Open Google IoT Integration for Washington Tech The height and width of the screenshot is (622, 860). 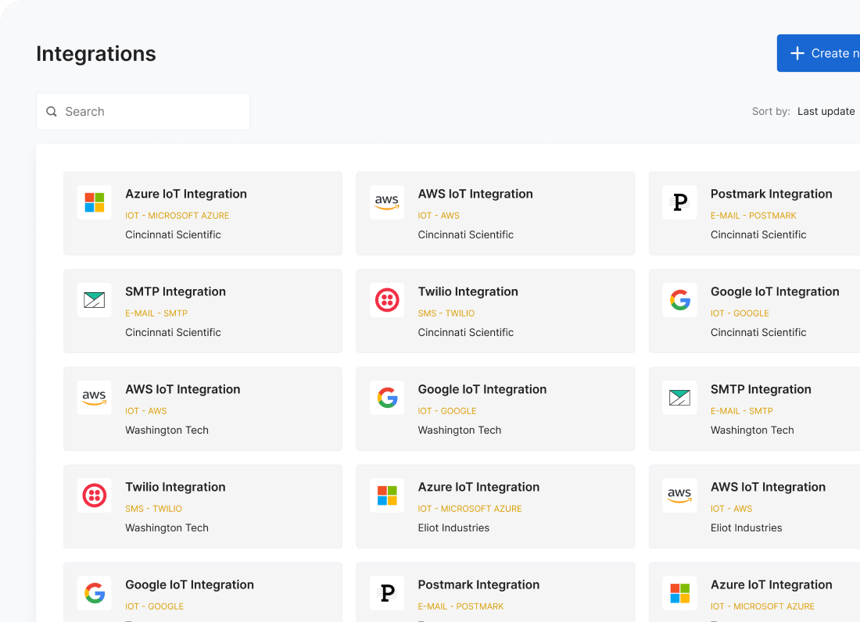coord(495,409)
